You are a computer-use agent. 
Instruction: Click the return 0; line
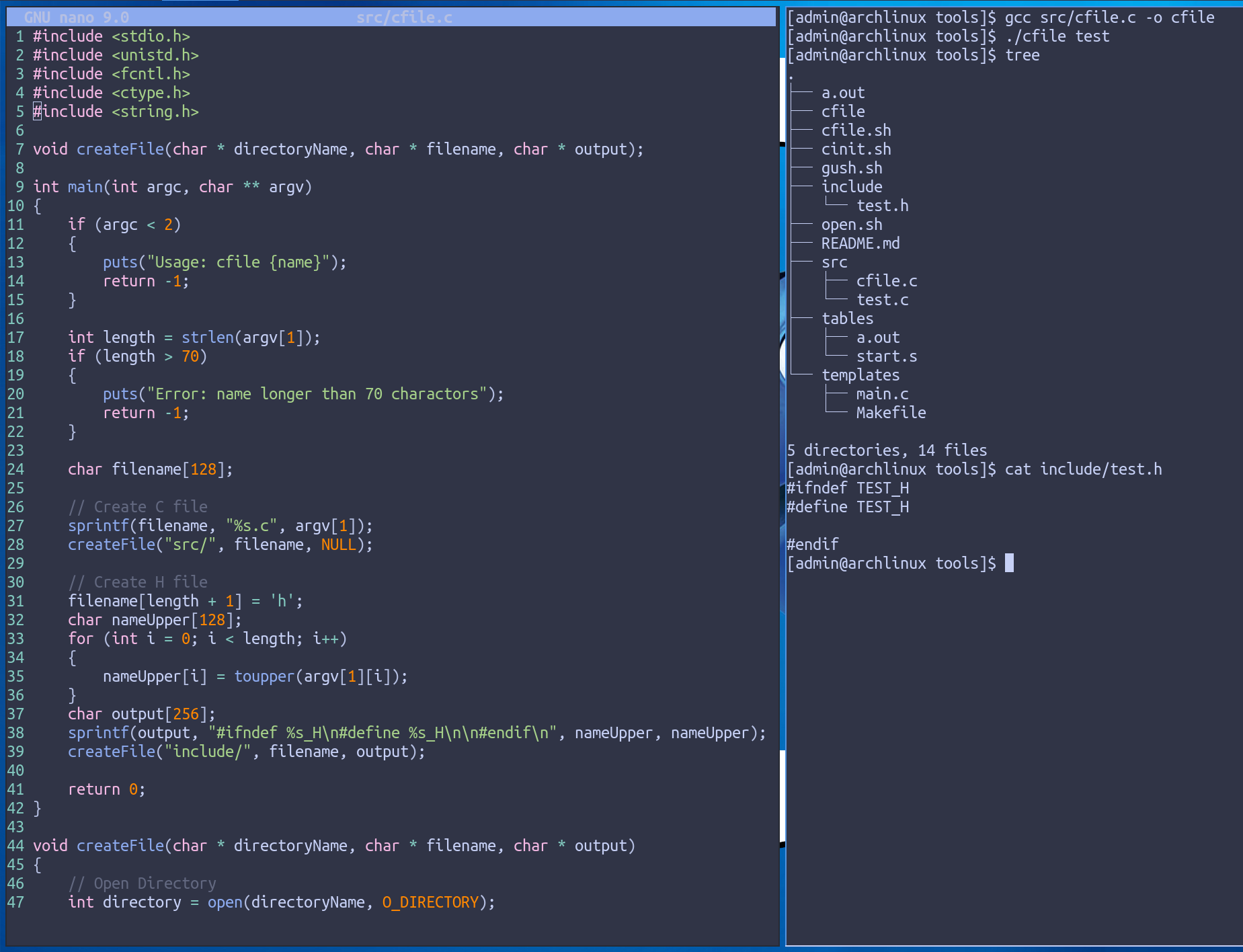(x=107, y=789)
